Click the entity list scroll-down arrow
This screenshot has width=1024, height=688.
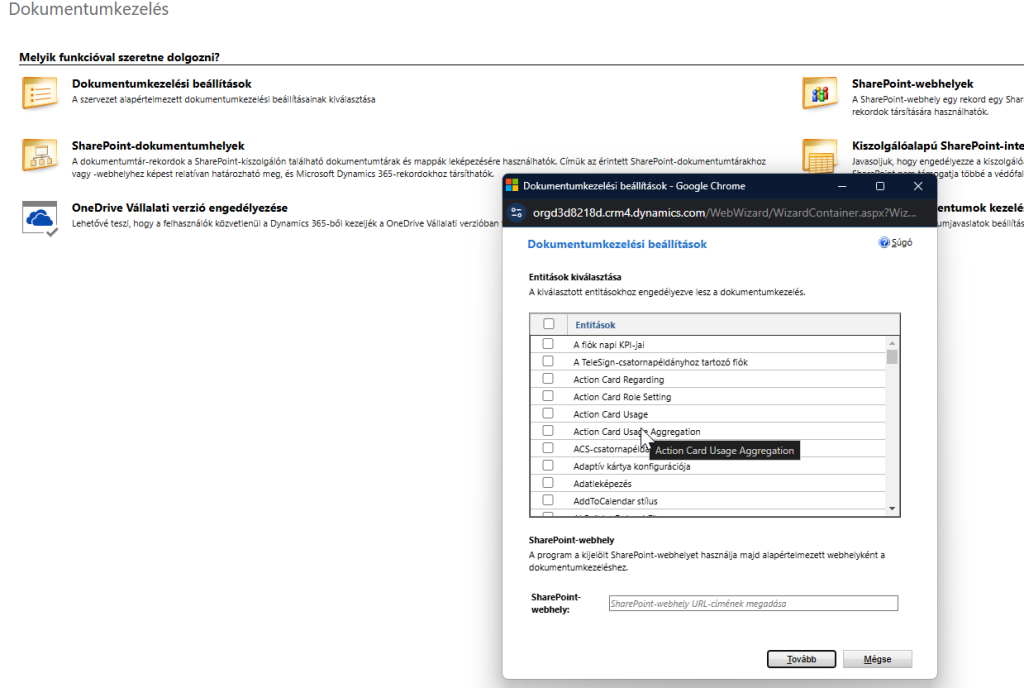tap(893, 509)
